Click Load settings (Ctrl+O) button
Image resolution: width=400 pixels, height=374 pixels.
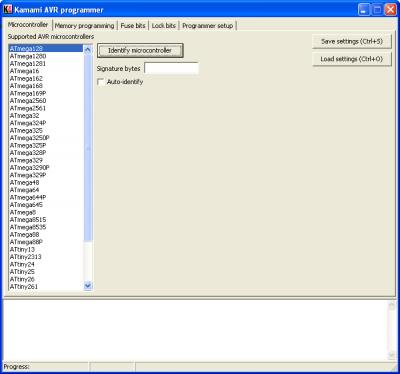coord(352,59)
